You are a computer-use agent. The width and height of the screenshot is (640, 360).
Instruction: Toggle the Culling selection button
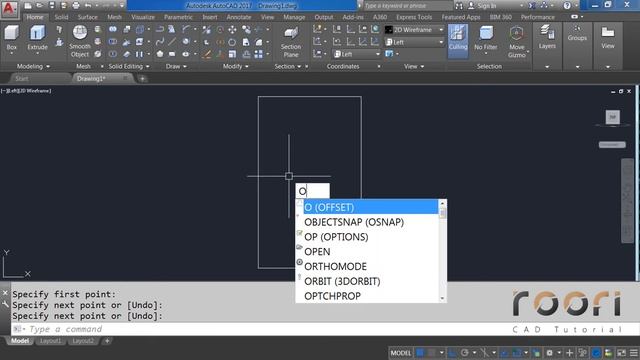pos(458,40)
